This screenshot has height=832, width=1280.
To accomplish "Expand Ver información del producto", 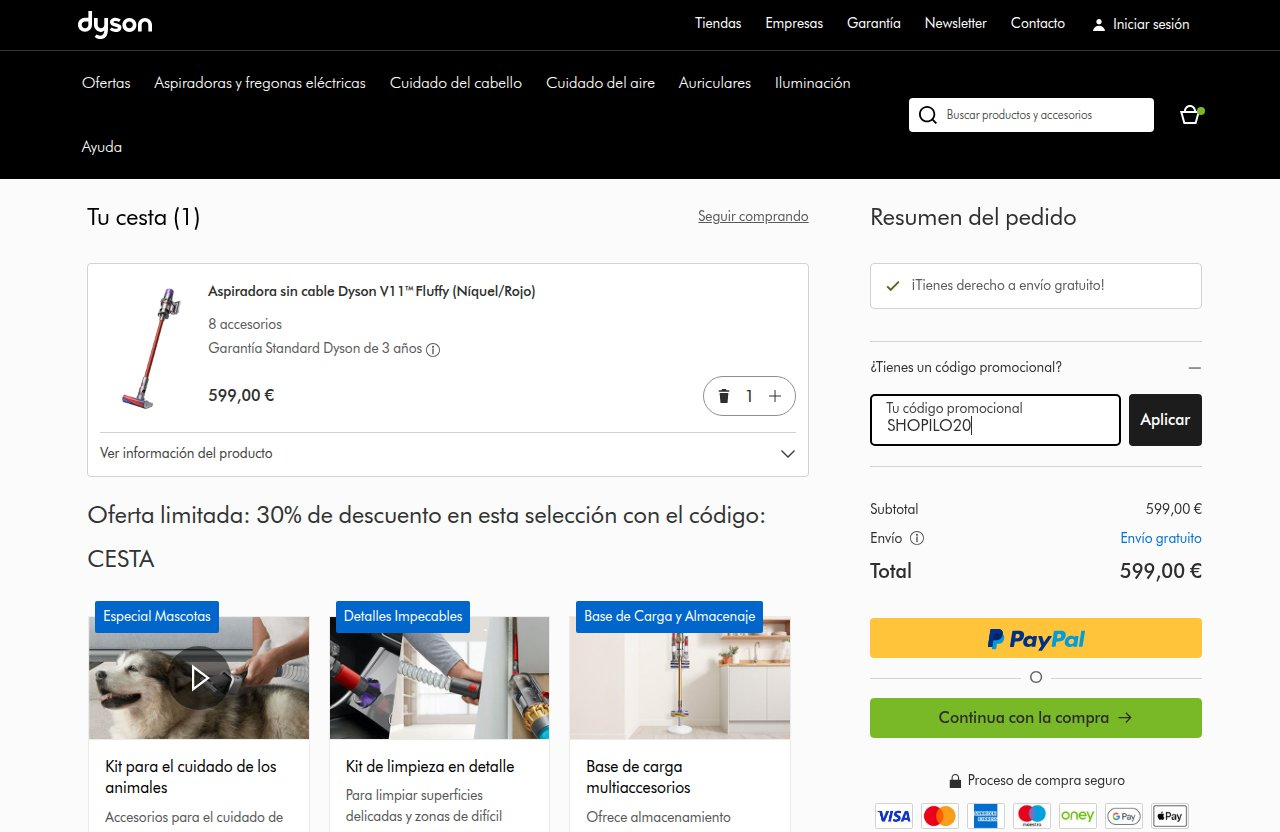I will pyautogui.click(x=448, y=454).
